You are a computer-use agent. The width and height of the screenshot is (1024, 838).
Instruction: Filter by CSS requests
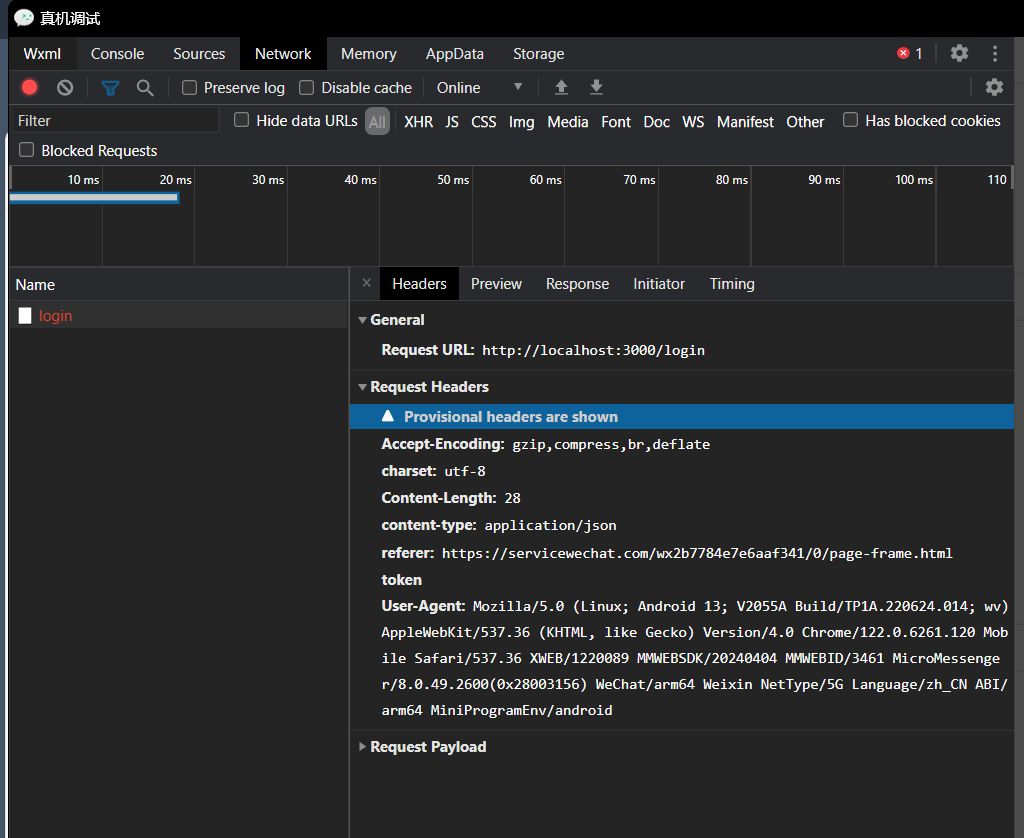[x=484, y=121]
